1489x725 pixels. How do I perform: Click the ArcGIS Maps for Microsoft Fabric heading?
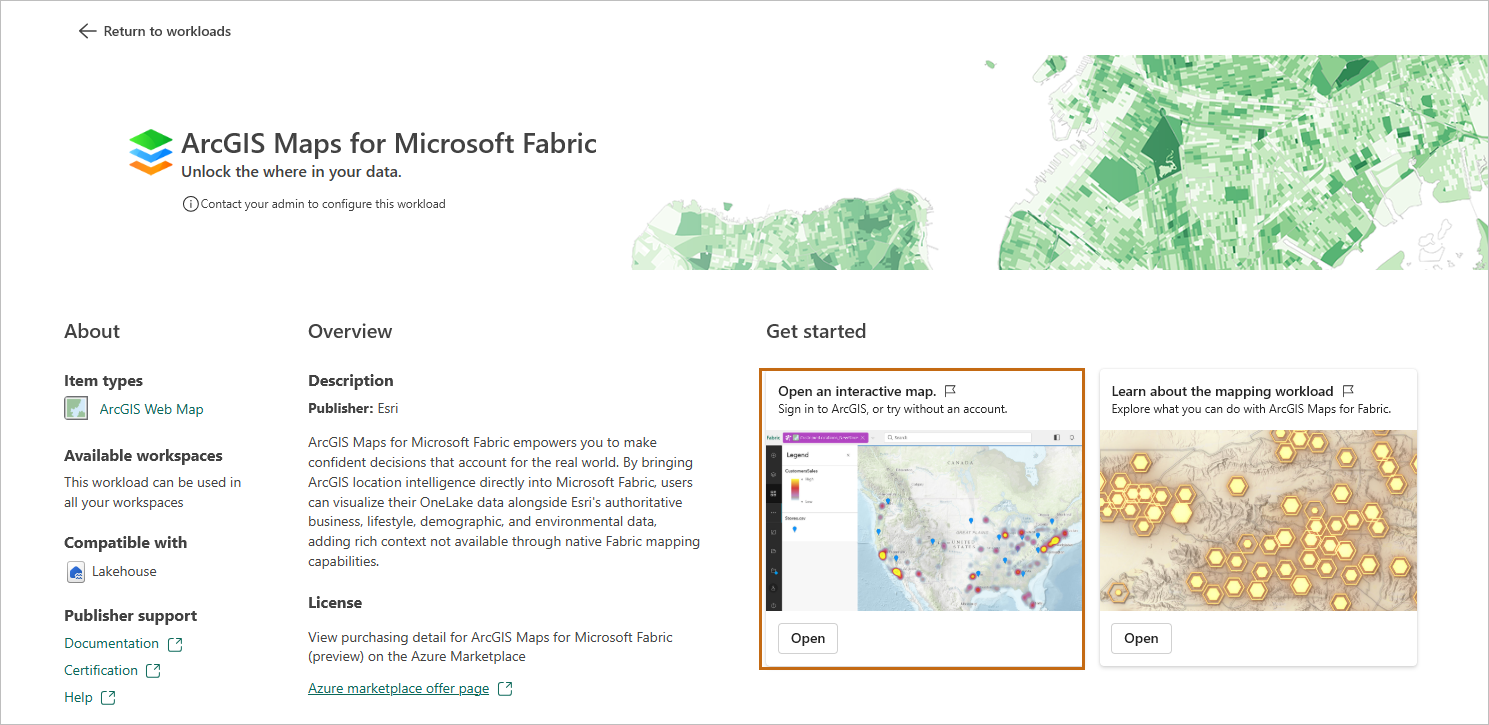click(389, 143)
